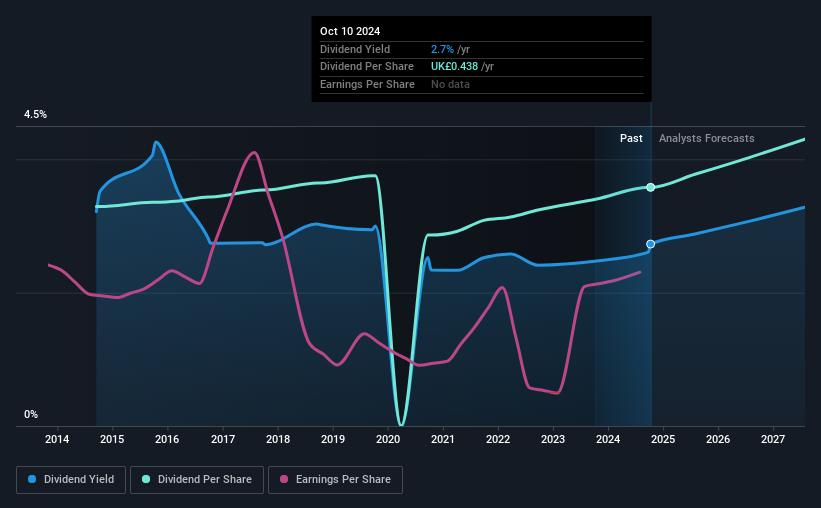The height and width of the screenshot is (508, 821).
Task: Select the teal Dividend Per Share data point marker
Action: pos(650,187)
